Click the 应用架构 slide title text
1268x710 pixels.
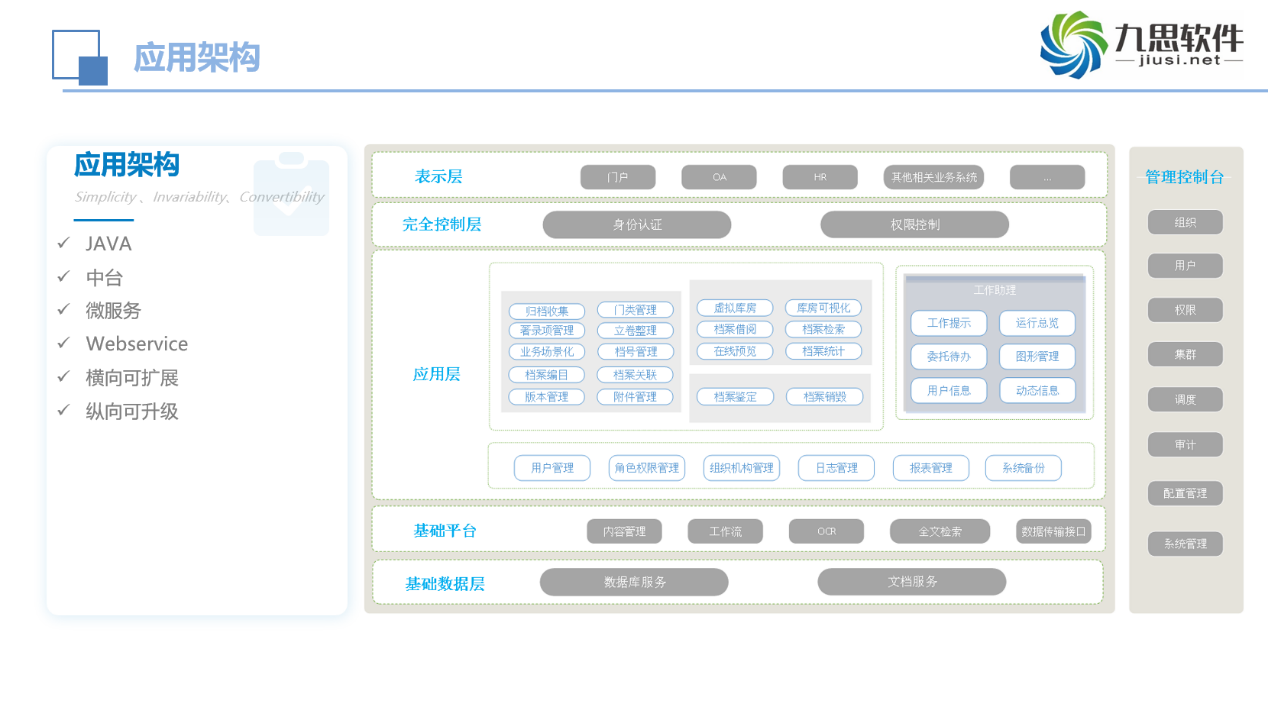coord(197,58)
